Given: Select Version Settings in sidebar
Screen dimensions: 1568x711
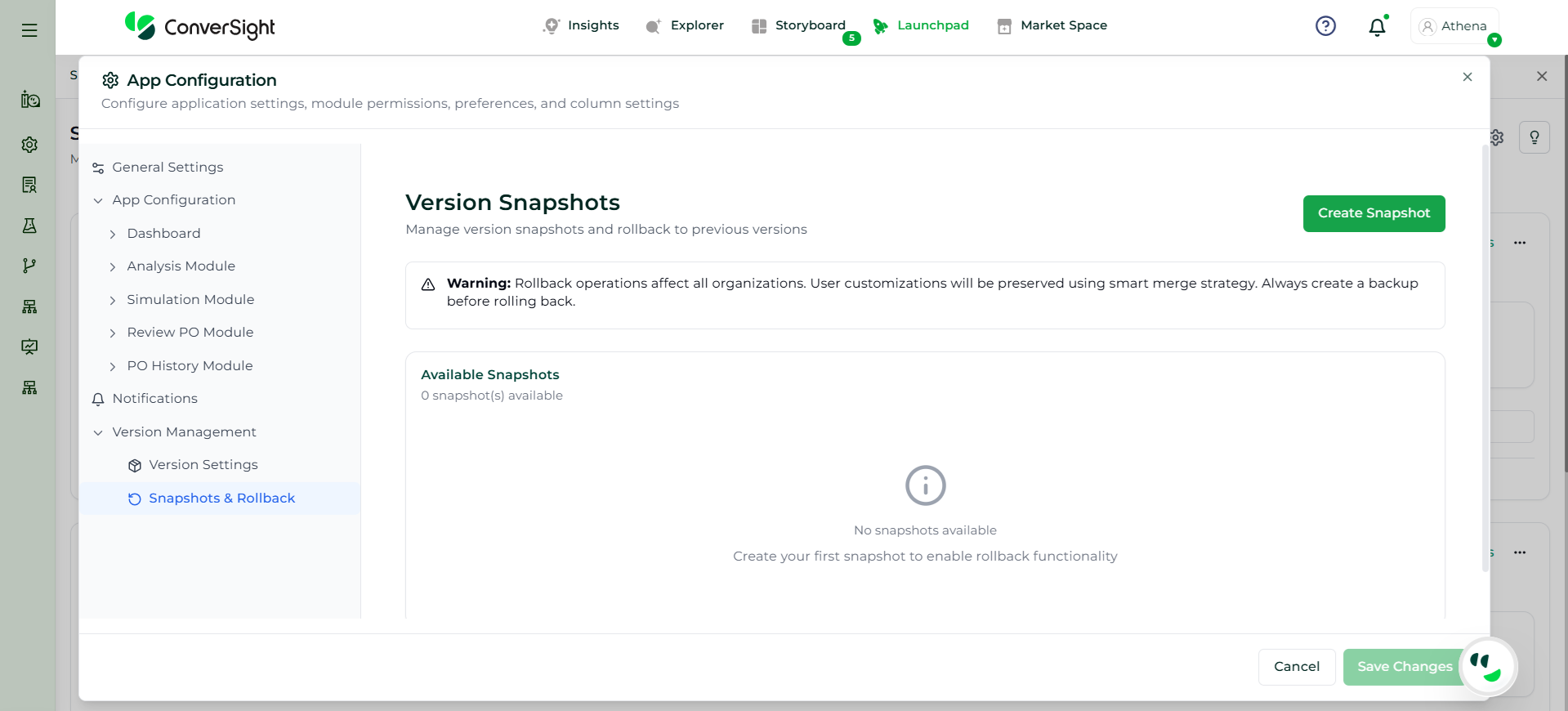Looking at the screenshot, I should pos(203,465).
